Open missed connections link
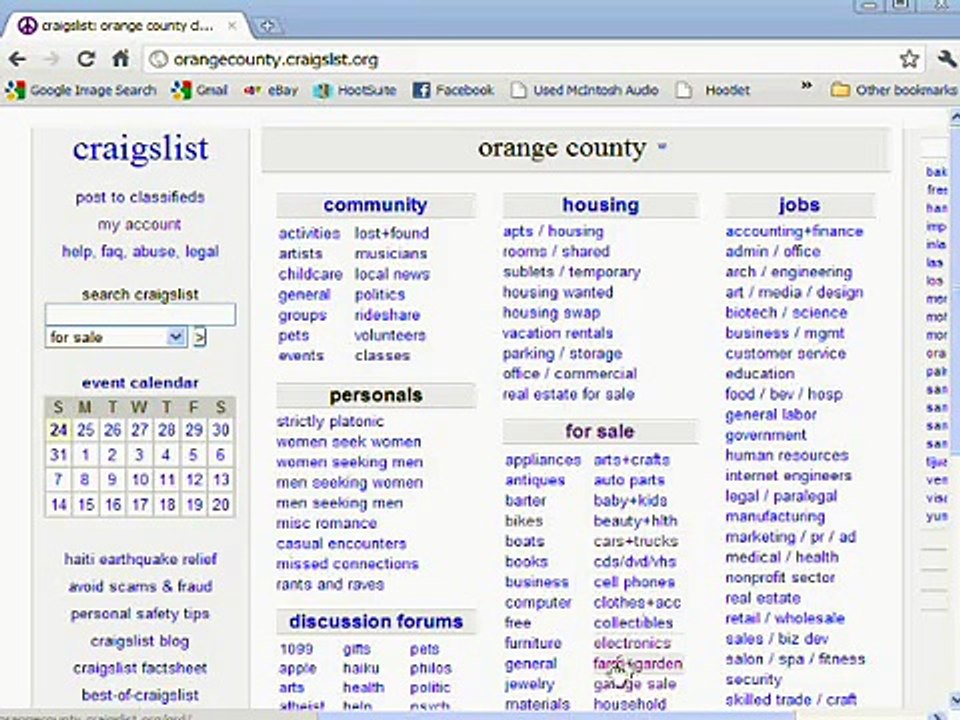This screenshot has height=720, width=960. coord(347,564)
